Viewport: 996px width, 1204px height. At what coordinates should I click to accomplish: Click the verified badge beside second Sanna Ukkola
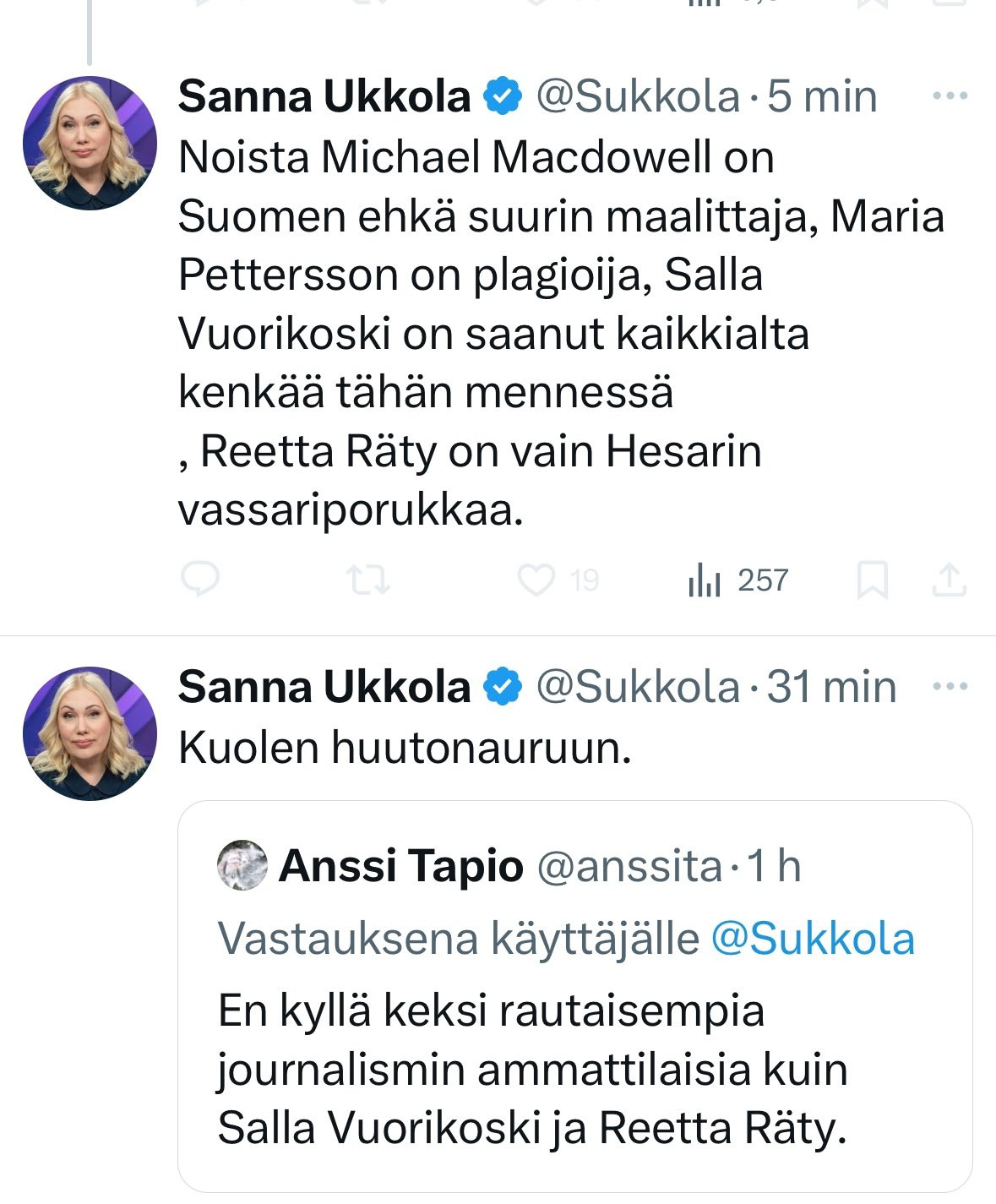click(503, 686)
